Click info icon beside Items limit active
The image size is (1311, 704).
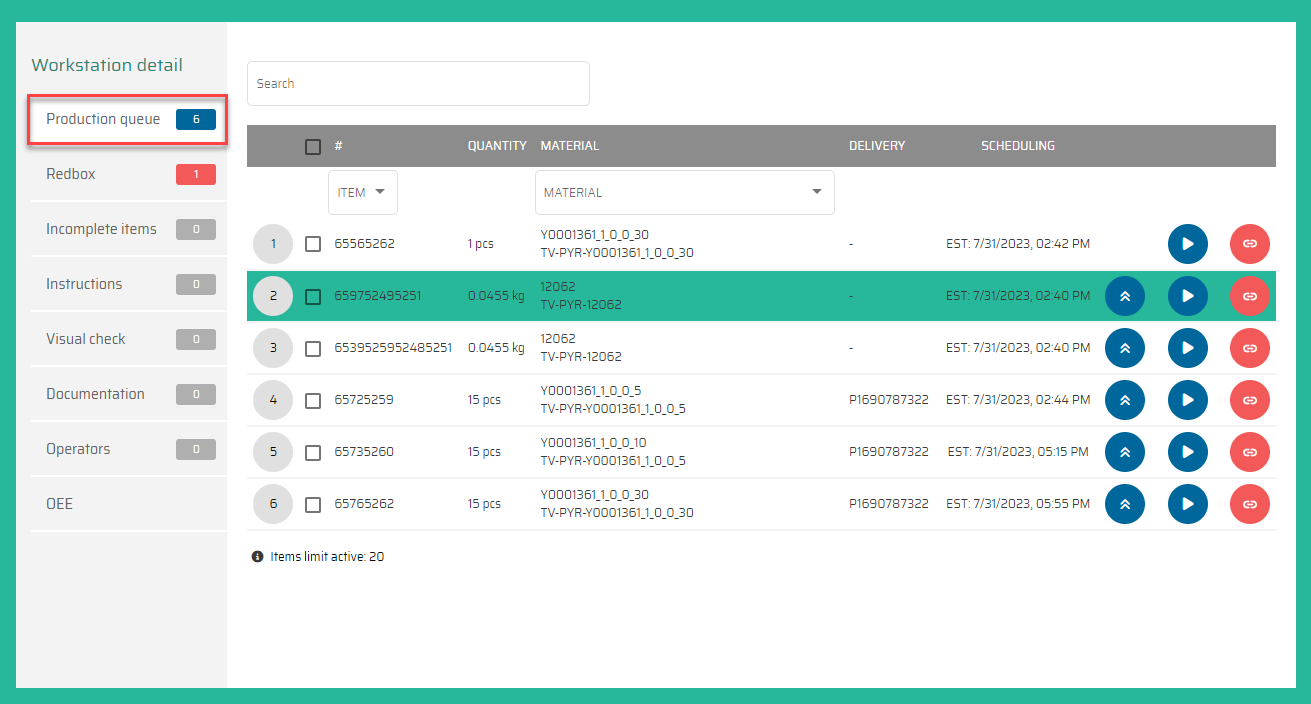[257, 557]
